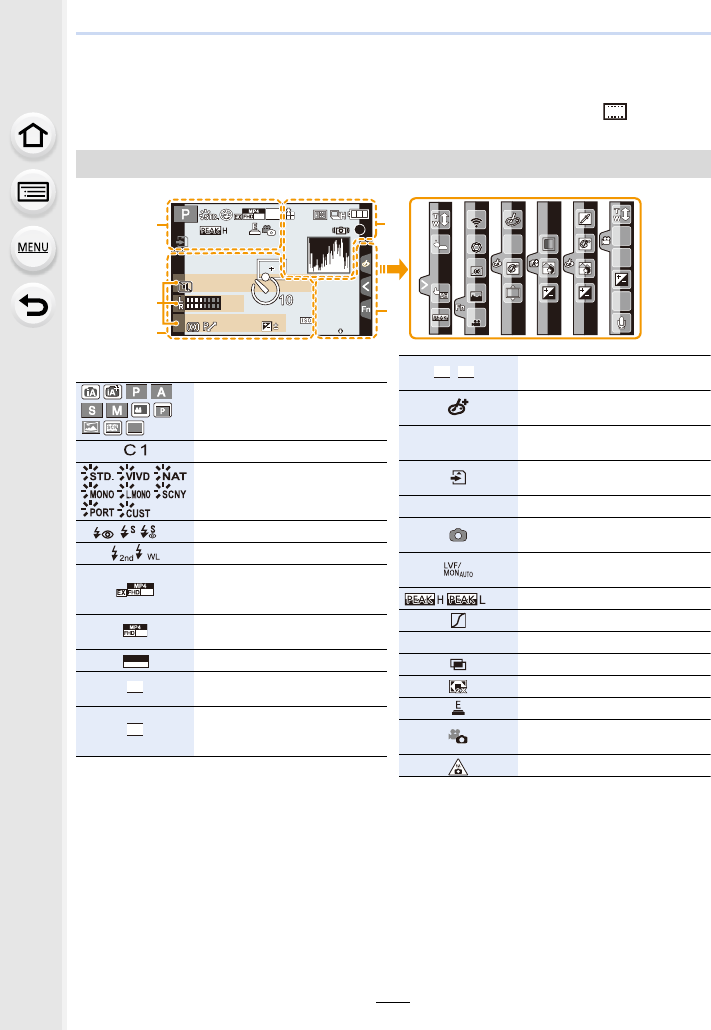
Task: Click the flash red-eye reduction icon
Action: click(x=103, y=533)
